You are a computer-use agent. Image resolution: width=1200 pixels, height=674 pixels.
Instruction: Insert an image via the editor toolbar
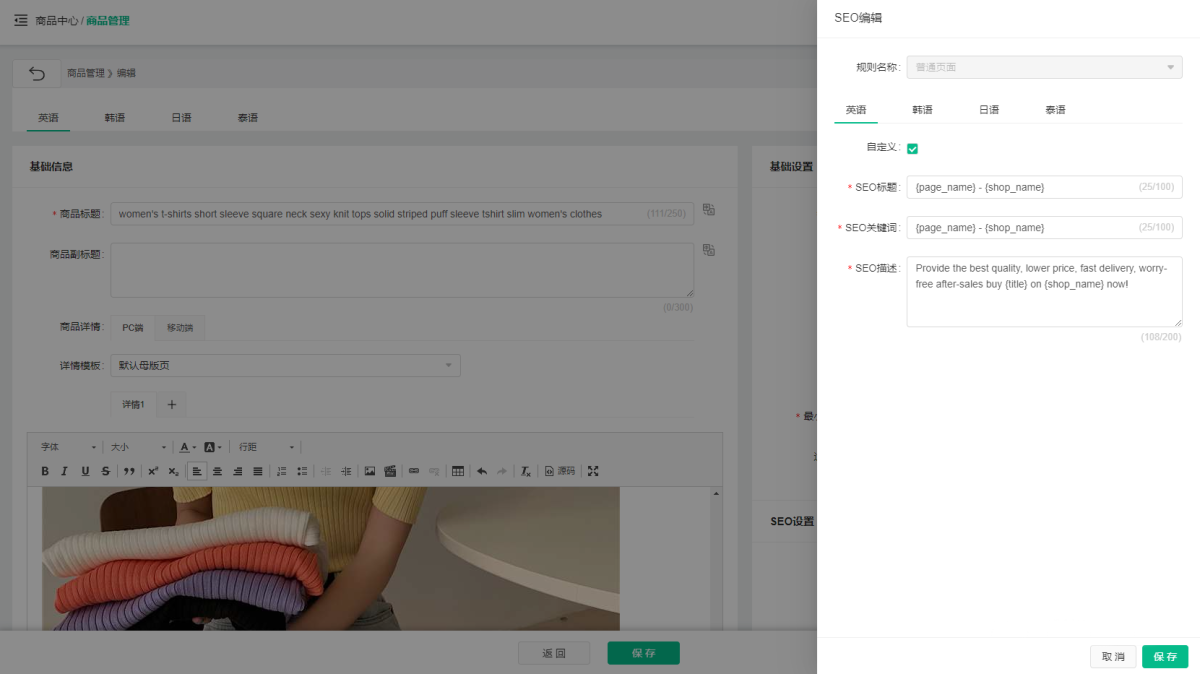370,471
